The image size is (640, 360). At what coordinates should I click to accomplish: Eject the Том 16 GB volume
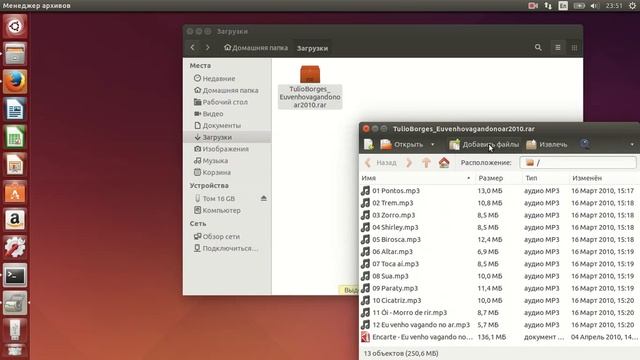(x=264, y=198)
